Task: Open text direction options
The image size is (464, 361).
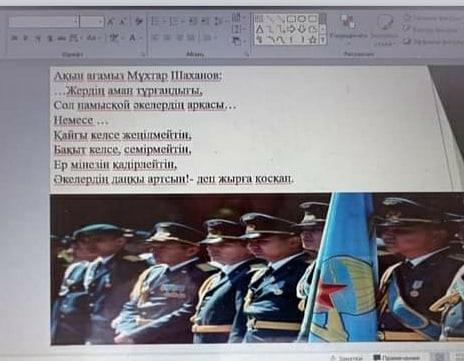Action: point(238,18)
